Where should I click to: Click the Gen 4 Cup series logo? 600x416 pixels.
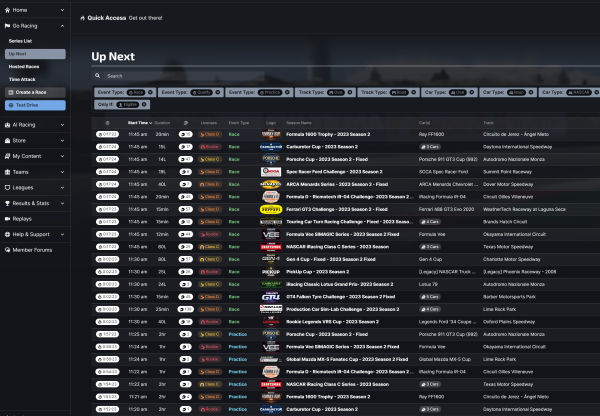271,259
